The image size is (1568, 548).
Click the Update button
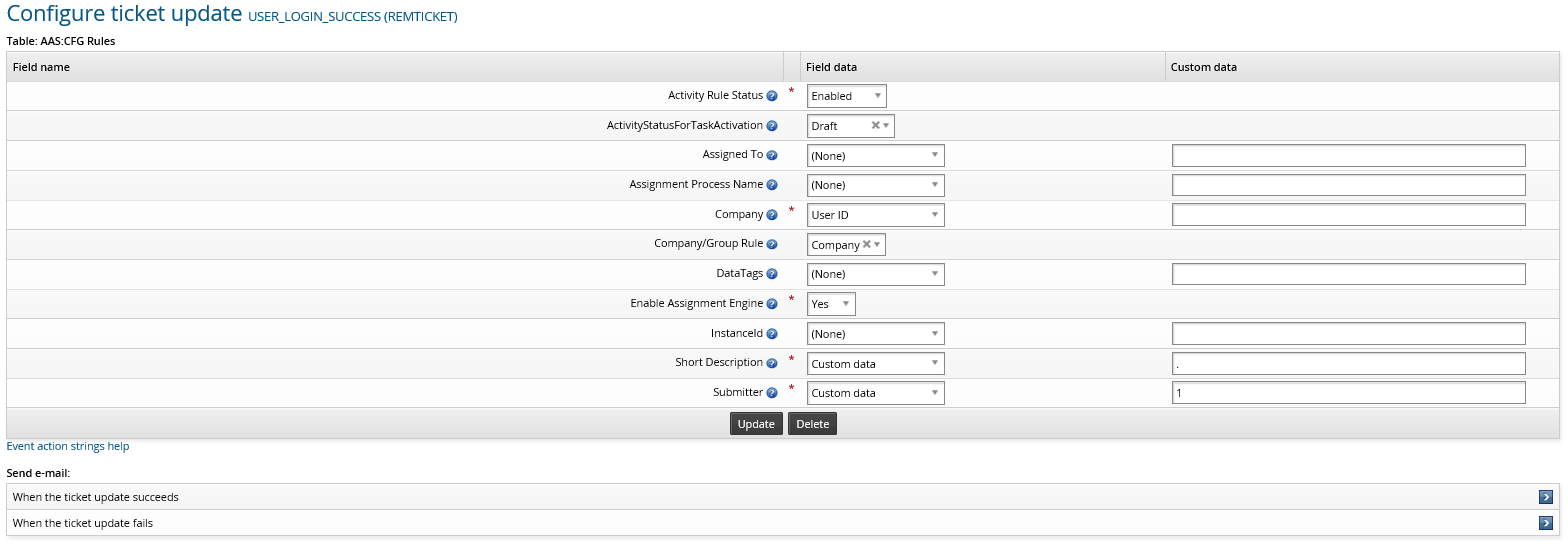coord(756,424)
